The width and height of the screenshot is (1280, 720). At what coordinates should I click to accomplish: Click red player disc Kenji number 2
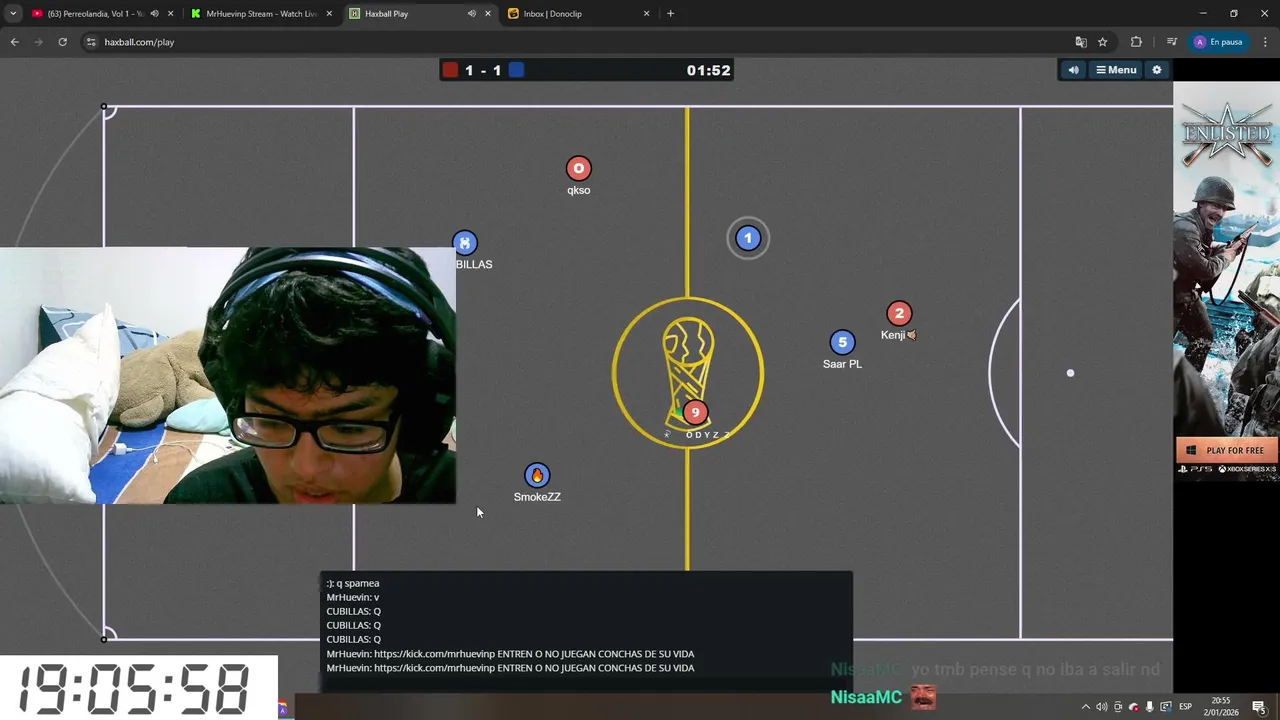pyautogui.click(x=899, y=314)
